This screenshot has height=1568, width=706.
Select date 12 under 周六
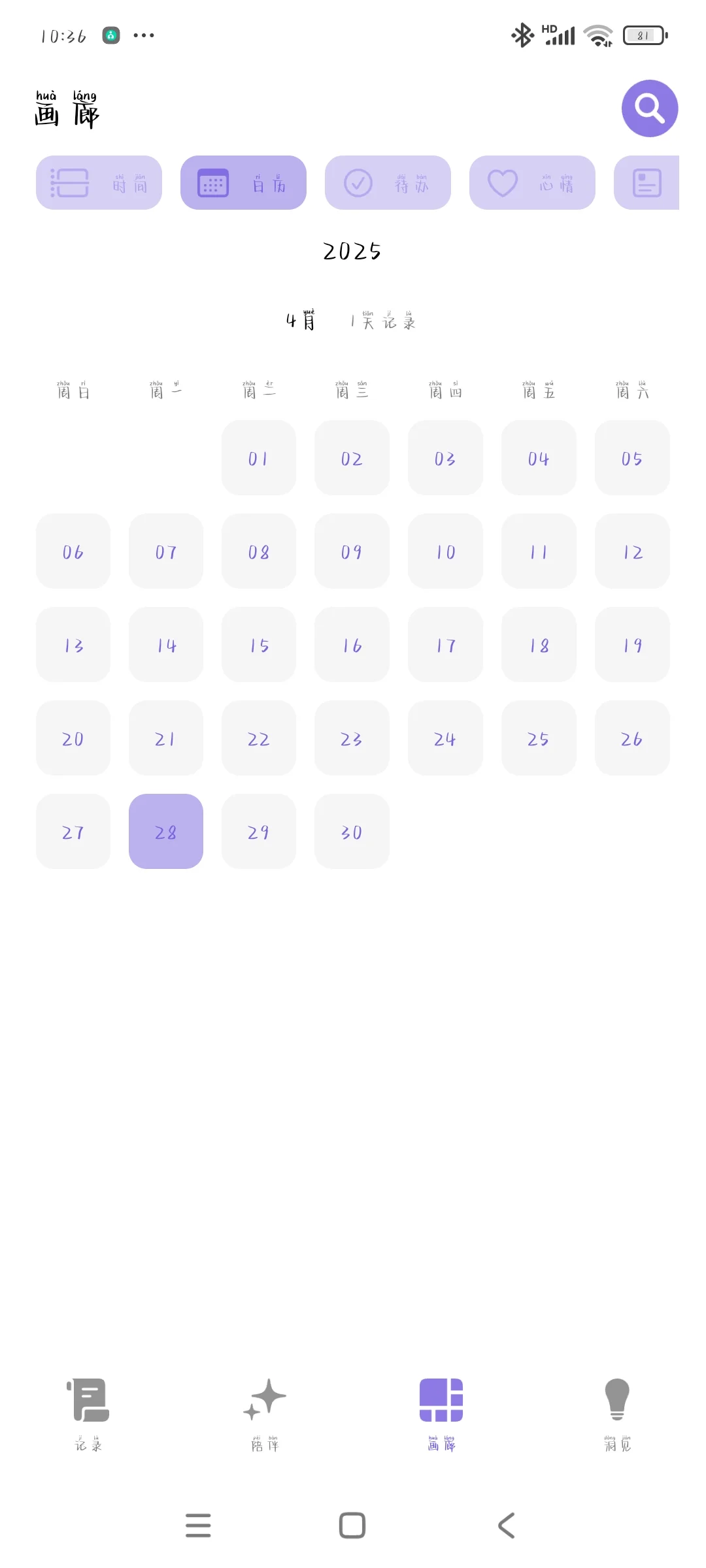pyautogui.click(x=632, y=551)
